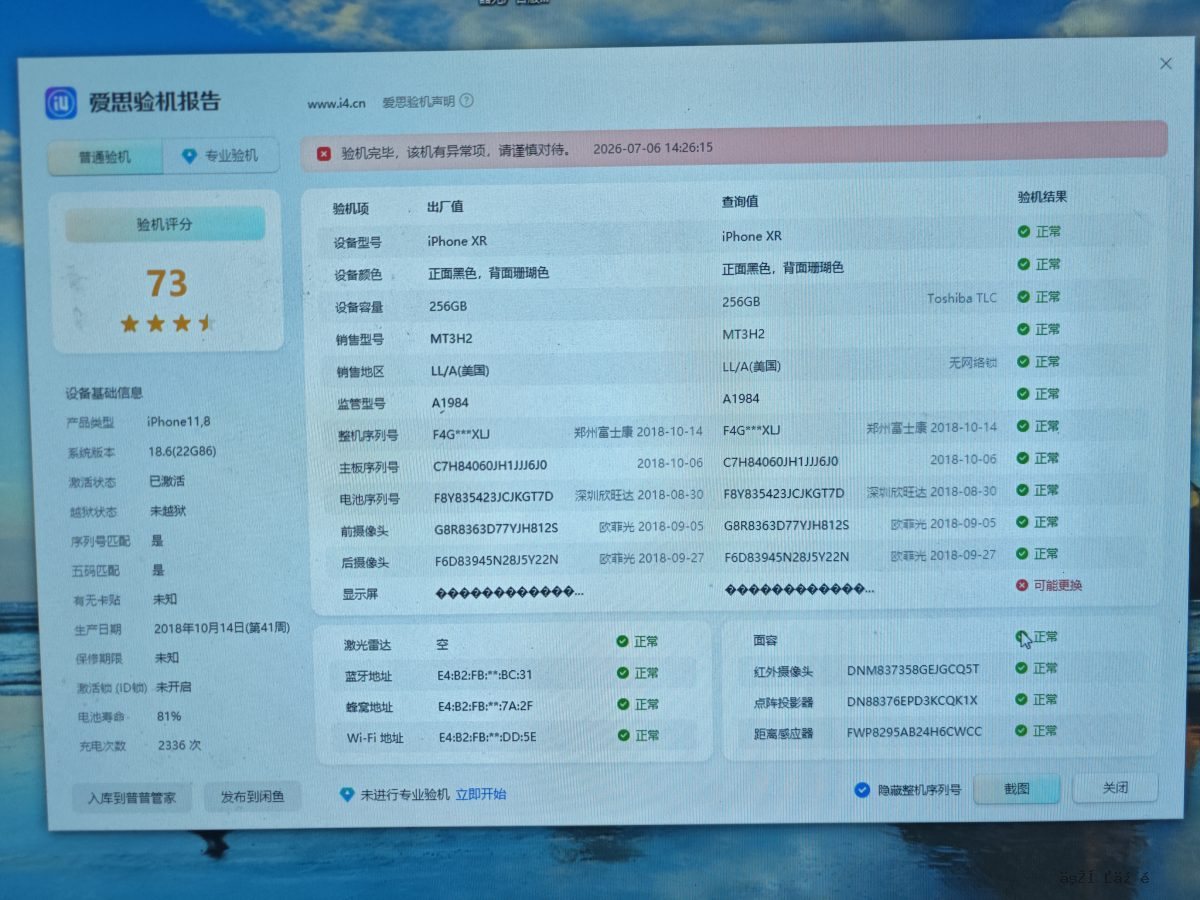Screen dimensions: 1200x900
Task: Toggle the 隐藏整机序列号 checkbox
Action: coord(862,790)
